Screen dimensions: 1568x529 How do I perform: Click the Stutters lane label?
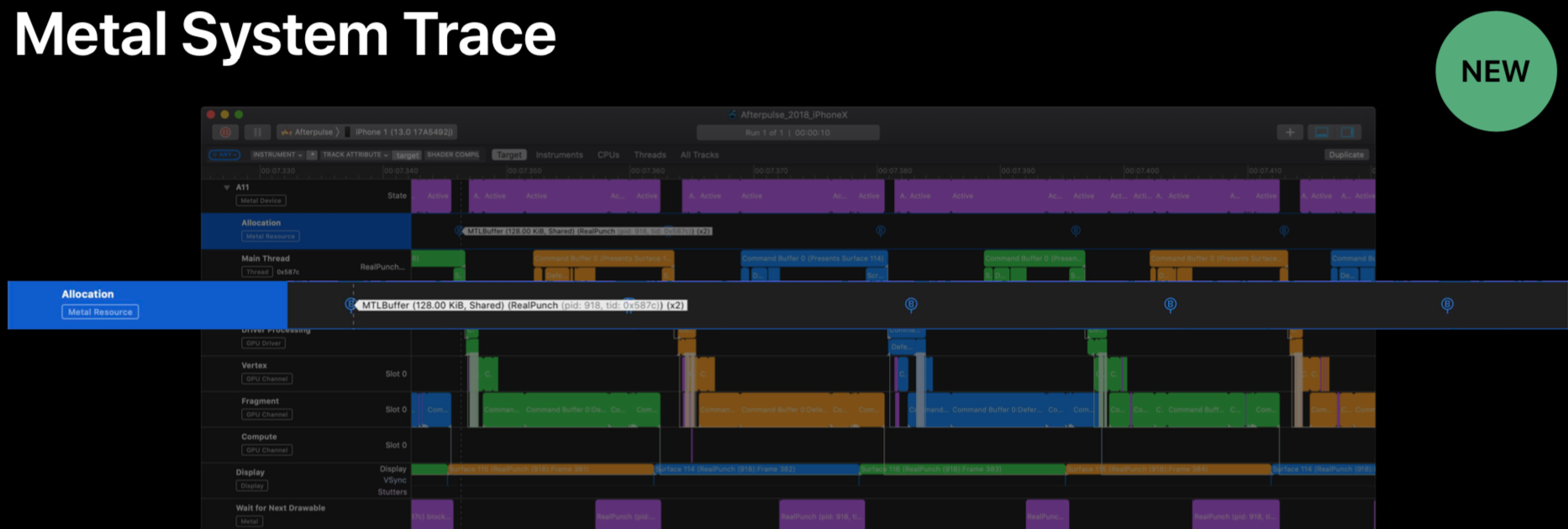pos(392,492)
